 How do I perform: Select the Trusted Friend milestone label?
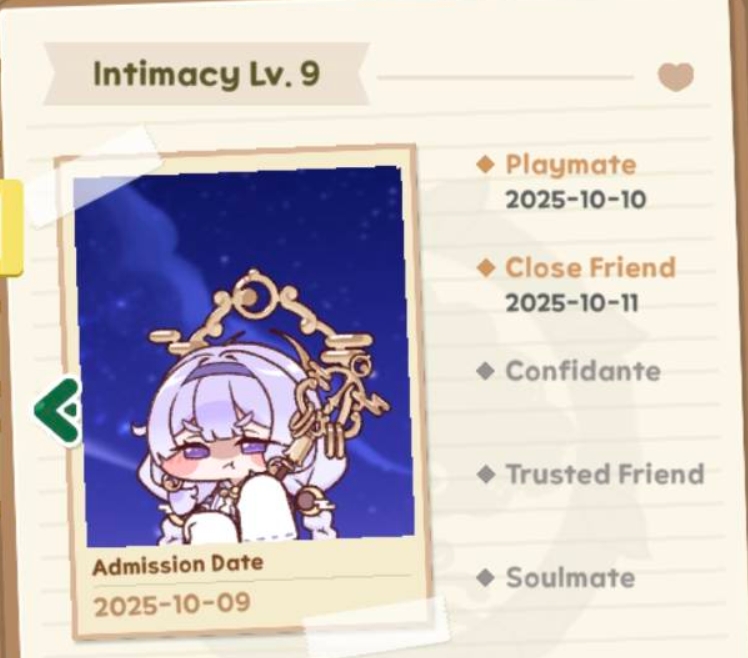point(605,474)
